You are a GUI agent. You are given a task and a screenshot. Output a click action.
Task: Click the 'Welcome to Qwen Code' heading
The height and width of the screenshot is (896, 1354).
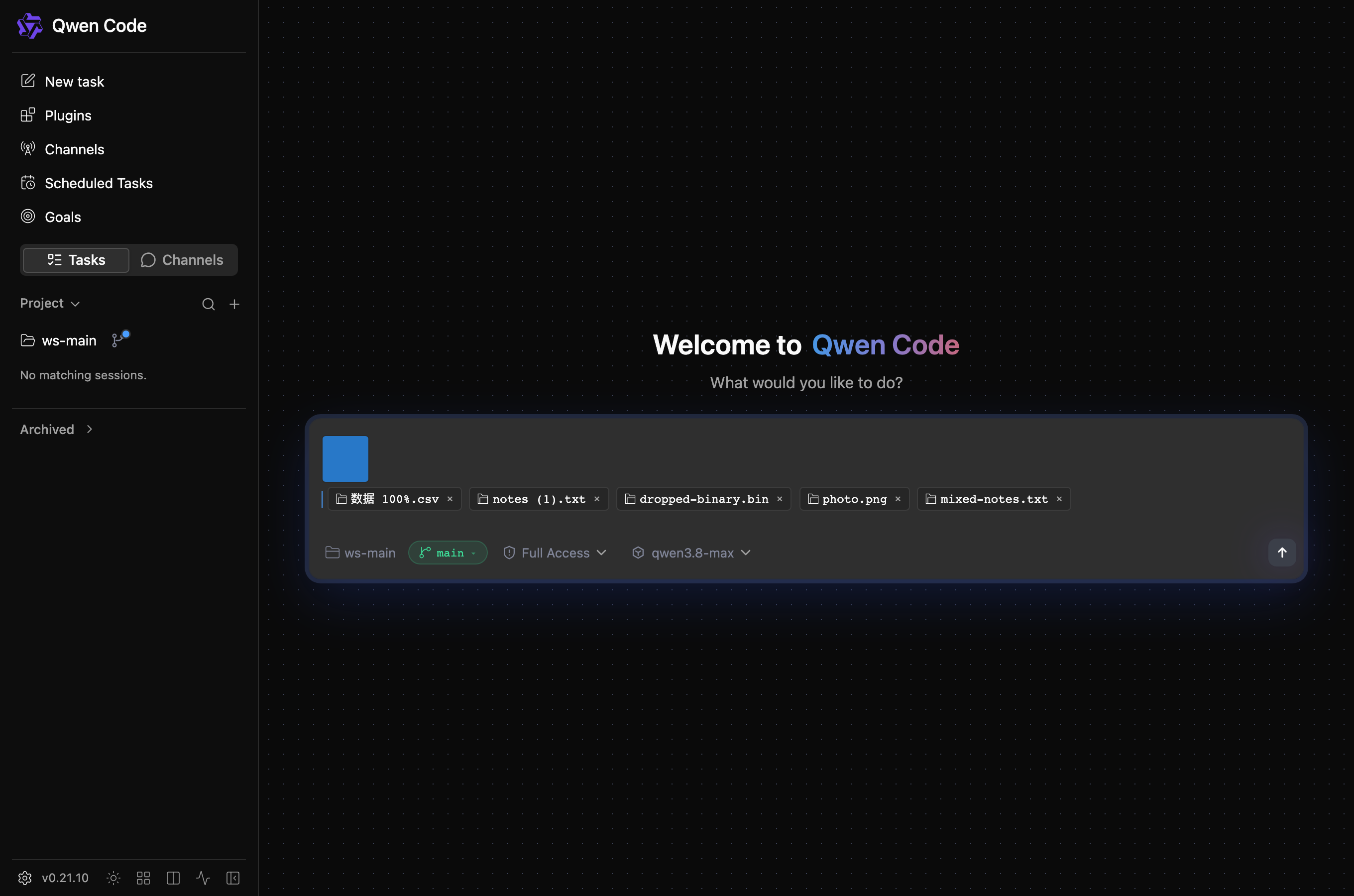point(806,345)
